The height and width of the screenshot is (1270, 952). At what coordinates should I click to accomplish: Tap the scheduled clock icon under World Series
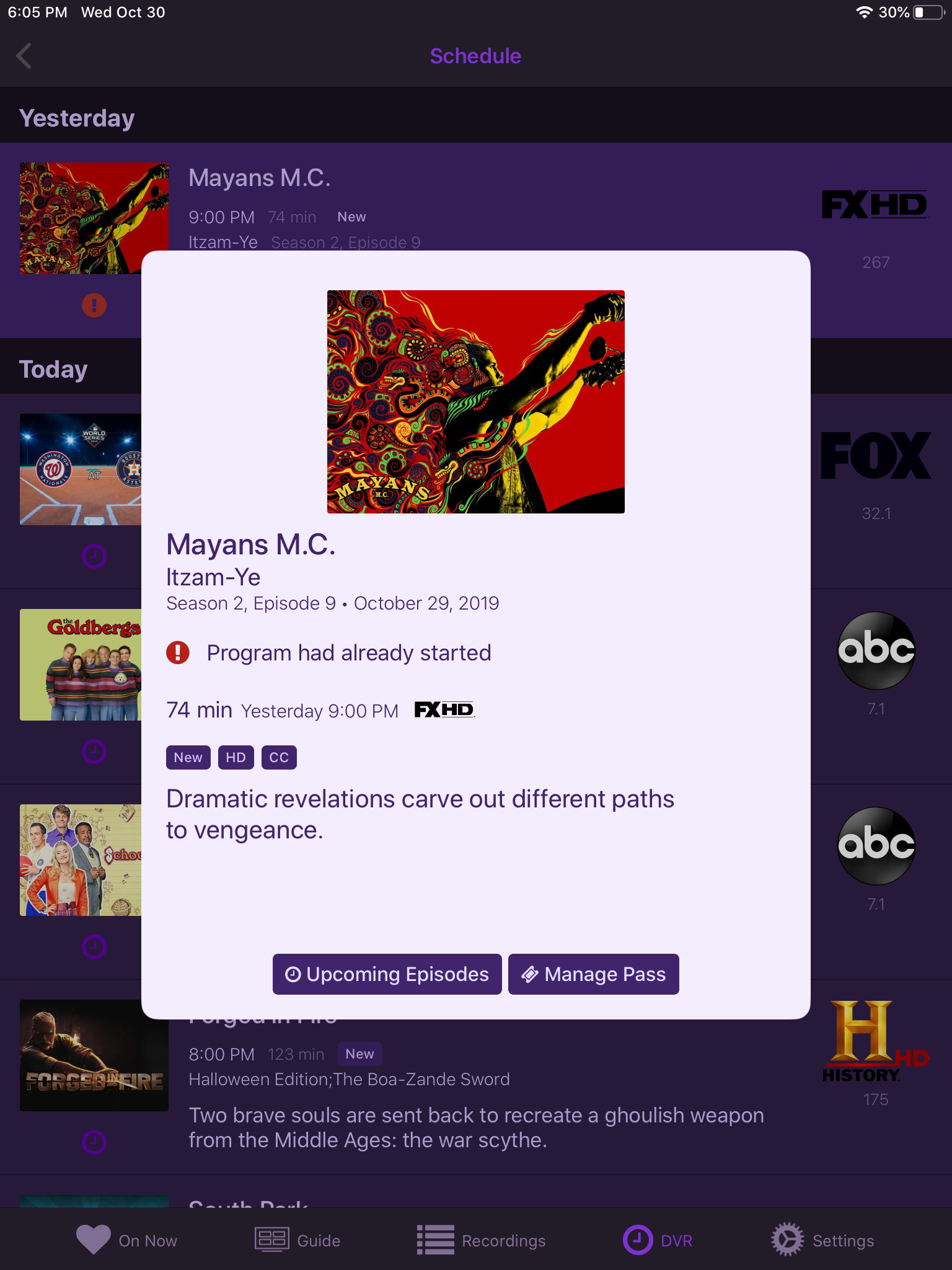94,556
